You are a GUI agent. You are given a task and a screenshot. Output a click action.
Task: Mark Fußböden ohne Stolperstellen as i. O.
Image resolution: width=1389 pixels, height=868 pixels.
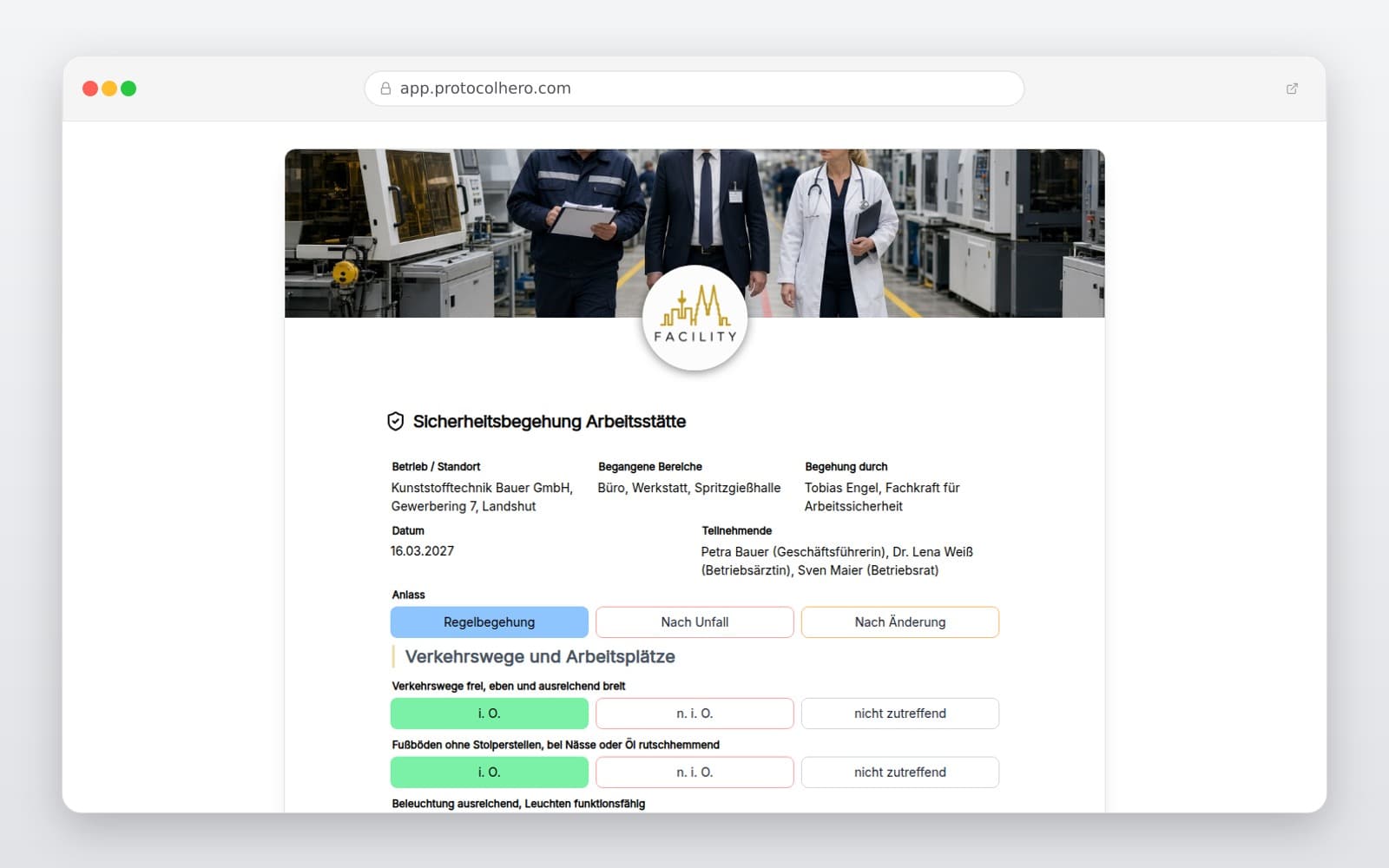[x=490, y=773]
